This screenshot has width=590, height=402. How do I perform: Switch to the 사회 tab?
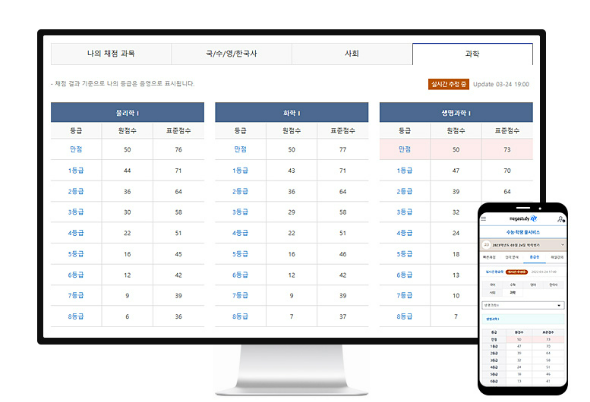pyautogui.click(x=352, y=54)
